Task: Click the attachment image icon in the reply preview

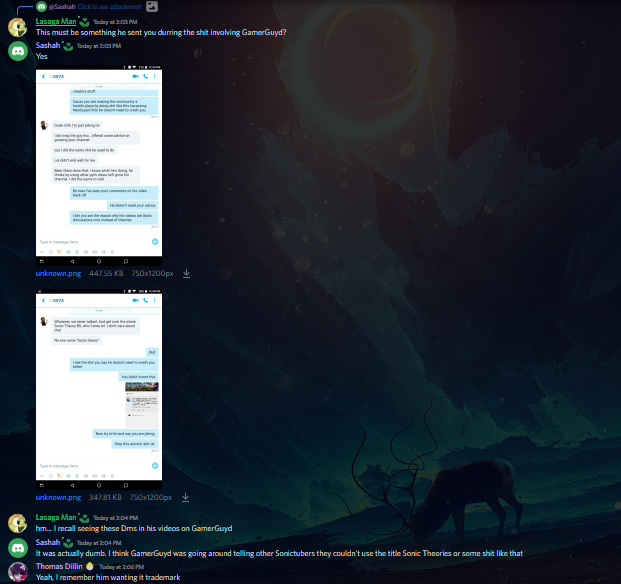Action: [152, 6]
